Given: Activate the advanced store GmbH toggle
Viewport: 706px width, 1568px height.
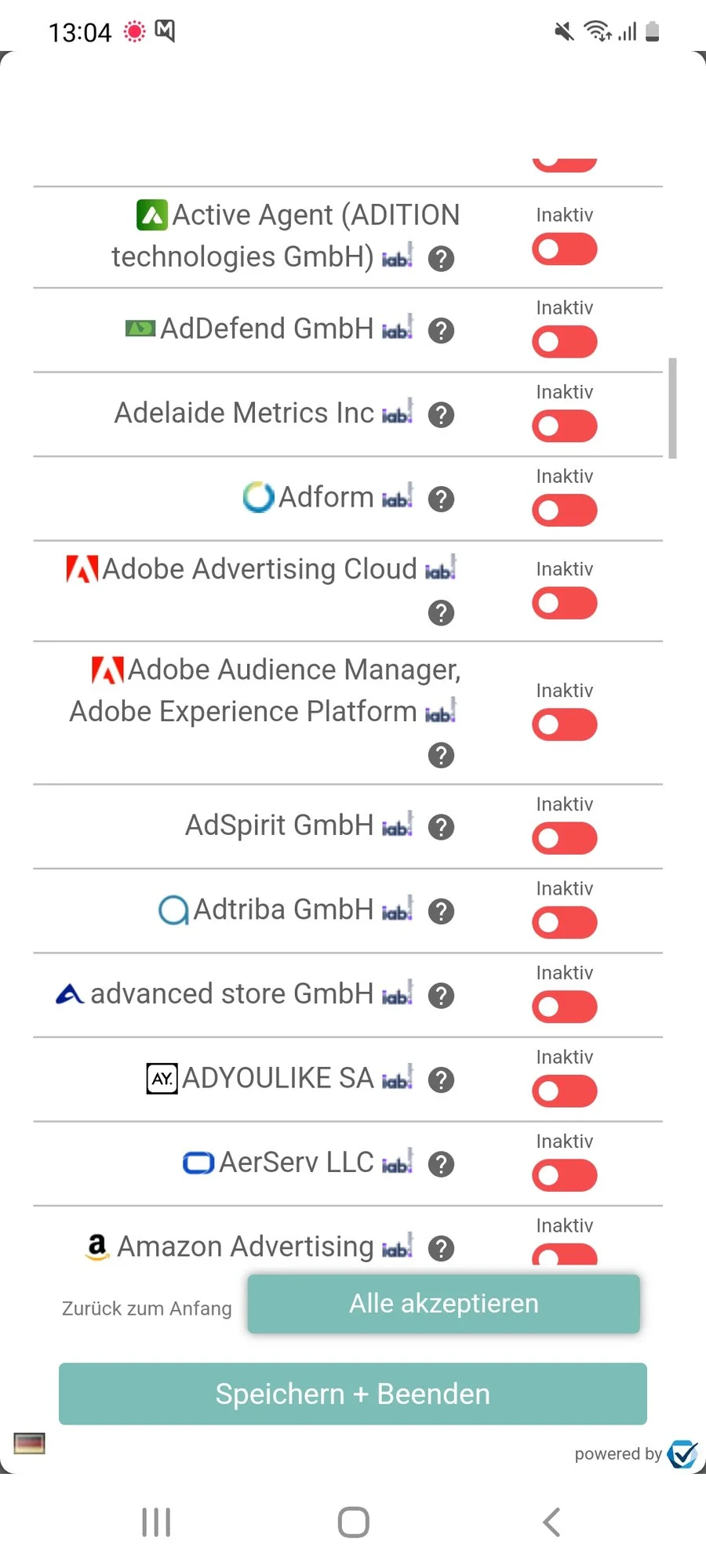Looking at the screenshot, I should tap(564, 1007).
